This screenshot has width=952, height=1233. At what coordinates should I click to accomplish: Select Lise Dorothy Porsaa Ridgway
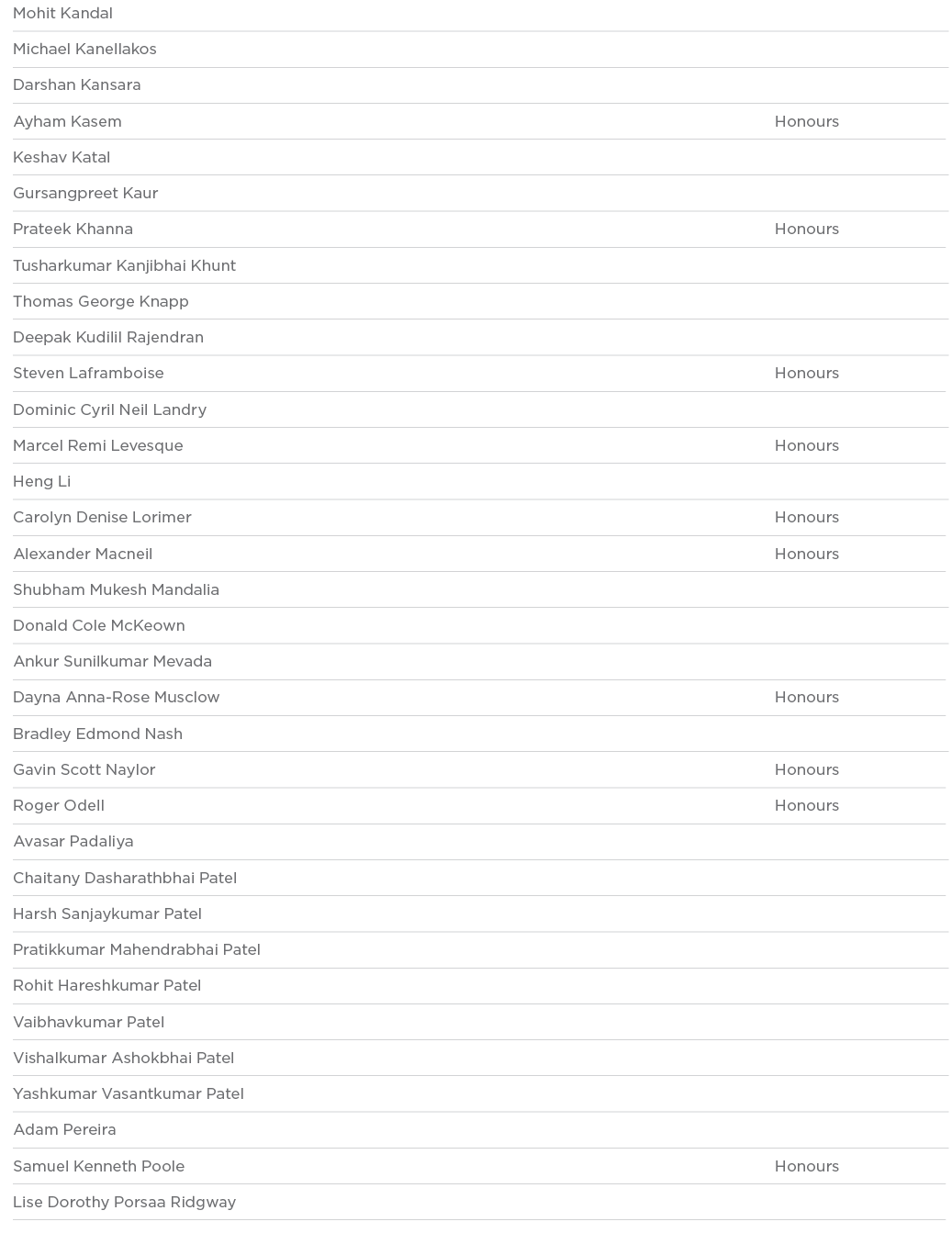pos(124,1203)
